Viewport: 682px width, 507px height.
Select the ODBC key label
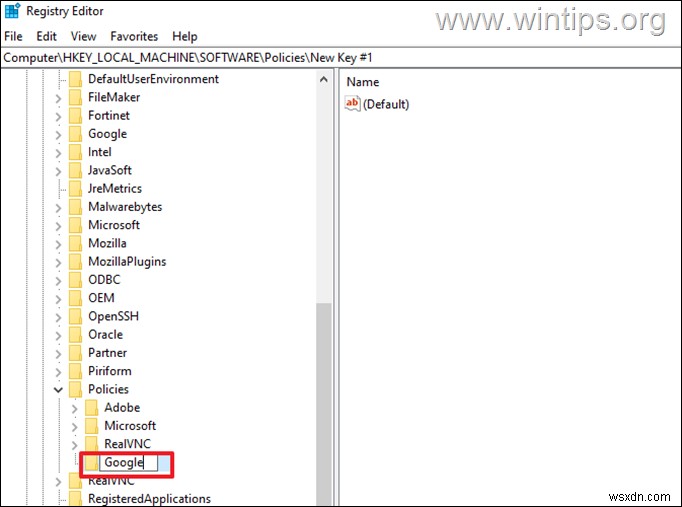(104, 280)
